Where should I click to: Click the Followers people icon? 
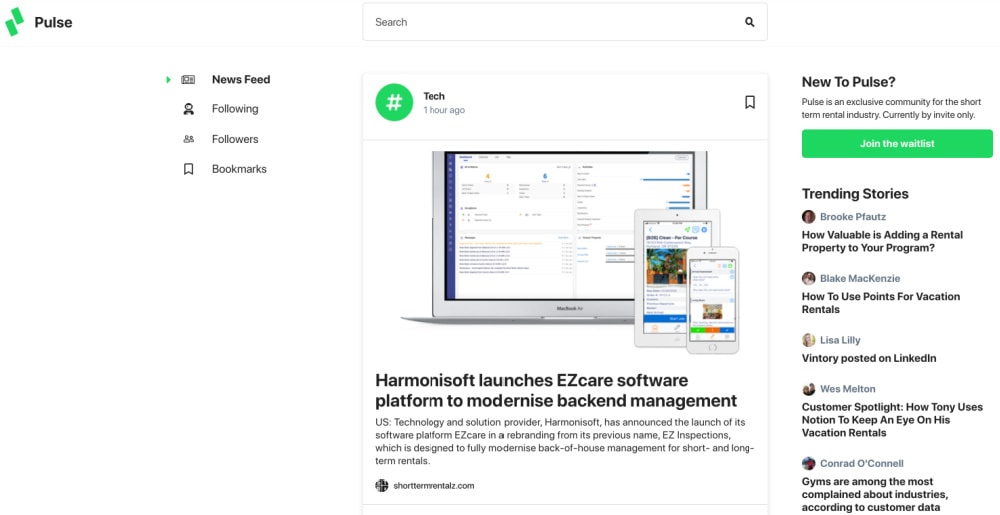click(188, 139)
